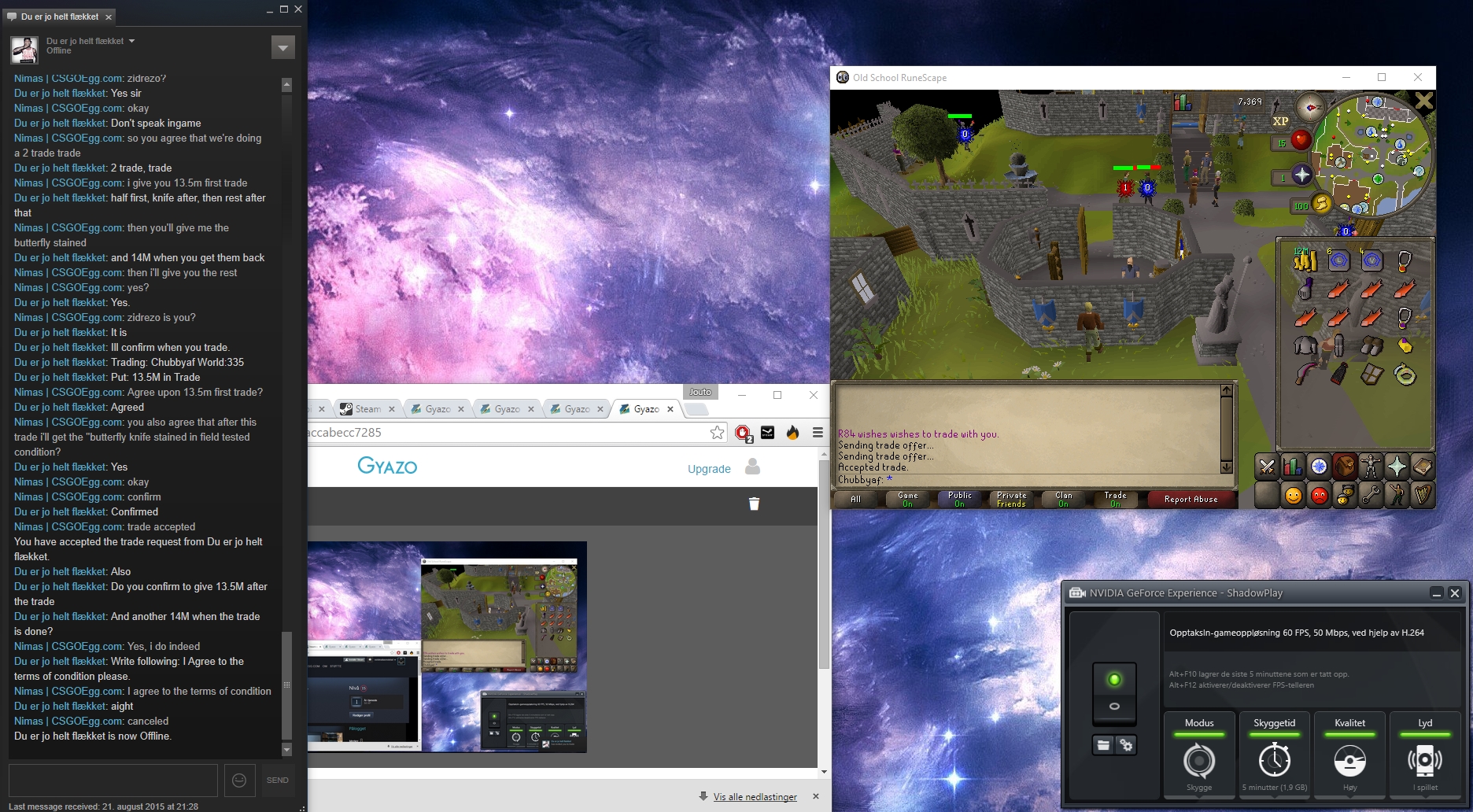Expand the Steam chat options dropdown arrow
This screenshot has height=812, width=1473.
[x=282, y=47]
